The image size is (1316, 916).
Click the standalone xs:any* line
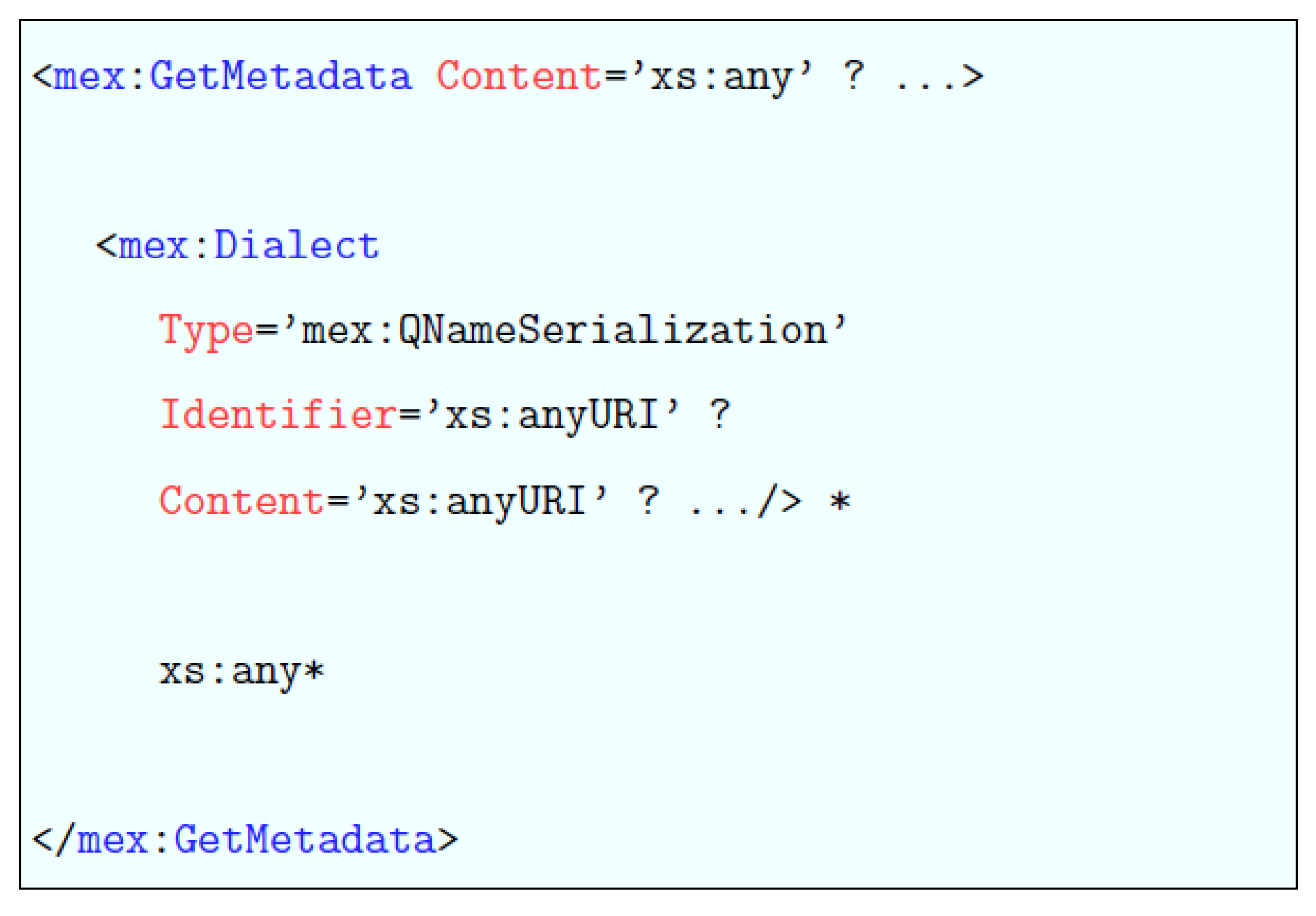[x=242, y=672]
